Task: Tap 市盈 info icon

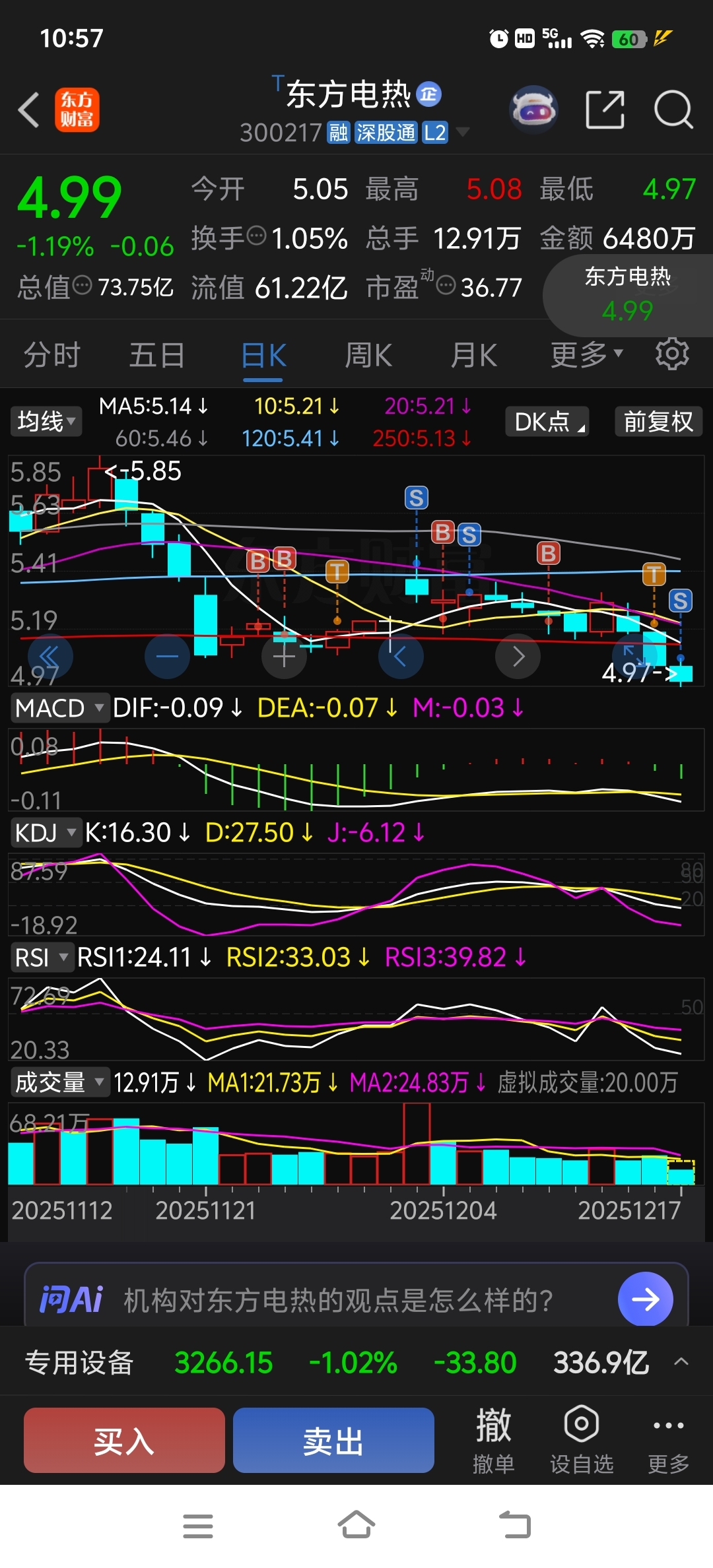Action: coord(446,285)
